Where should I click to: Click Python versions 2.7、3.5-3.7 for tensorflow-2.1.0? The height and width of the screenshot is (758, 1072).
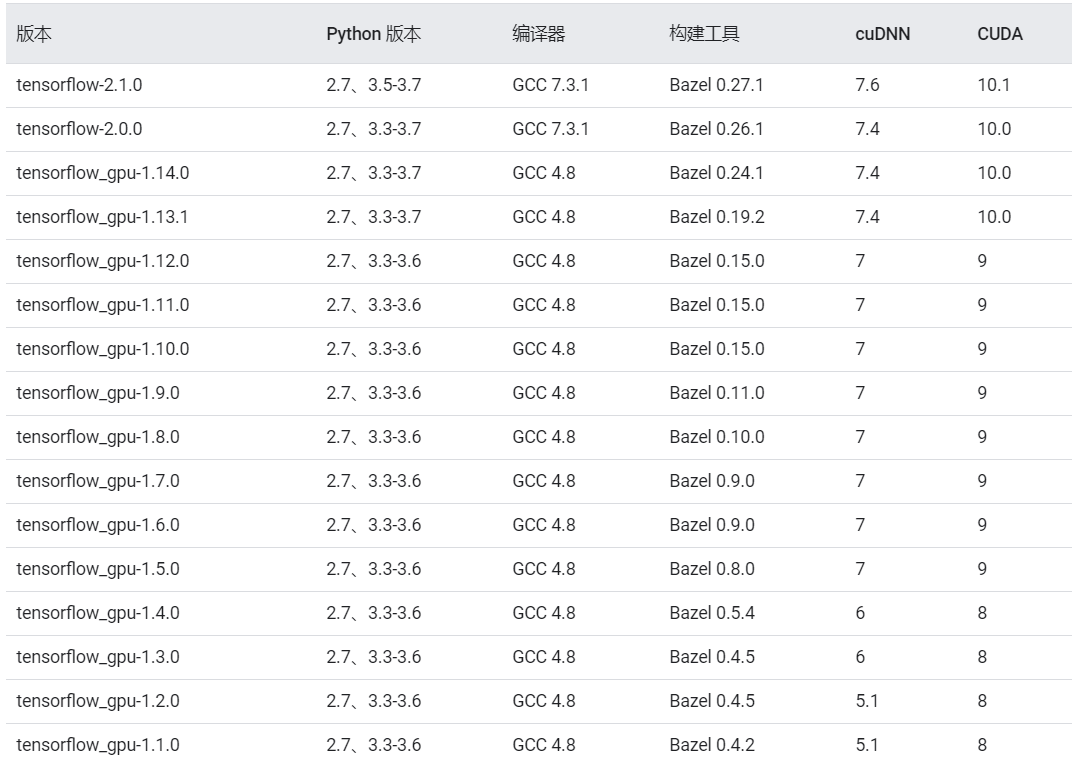point(375,86)
